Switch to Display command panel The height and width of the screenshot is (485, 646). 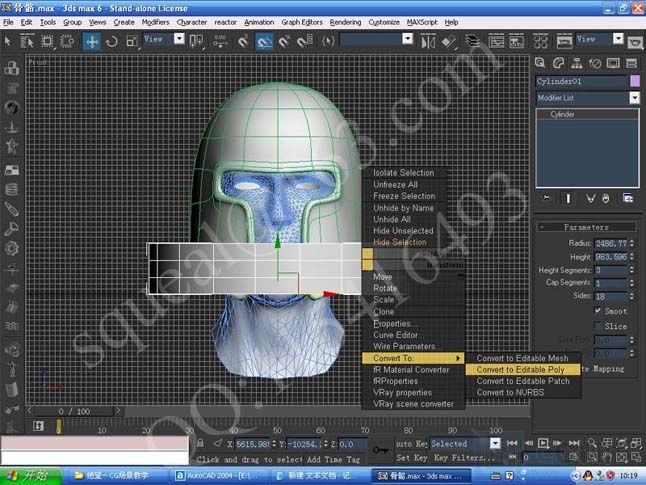613,63
